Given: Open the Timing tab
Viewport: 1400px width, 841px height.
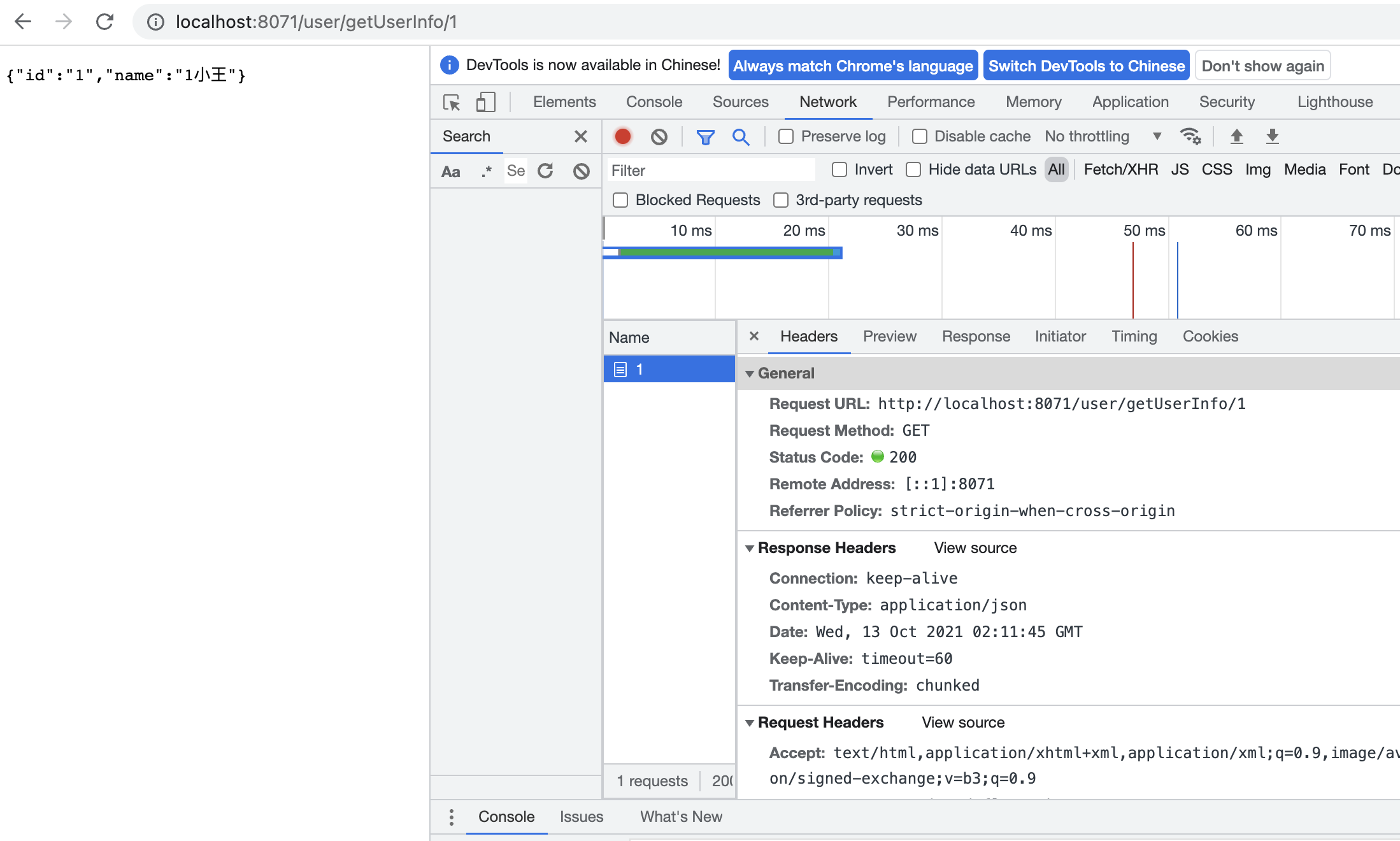Looking at the screenshot, I should 1134,336.
